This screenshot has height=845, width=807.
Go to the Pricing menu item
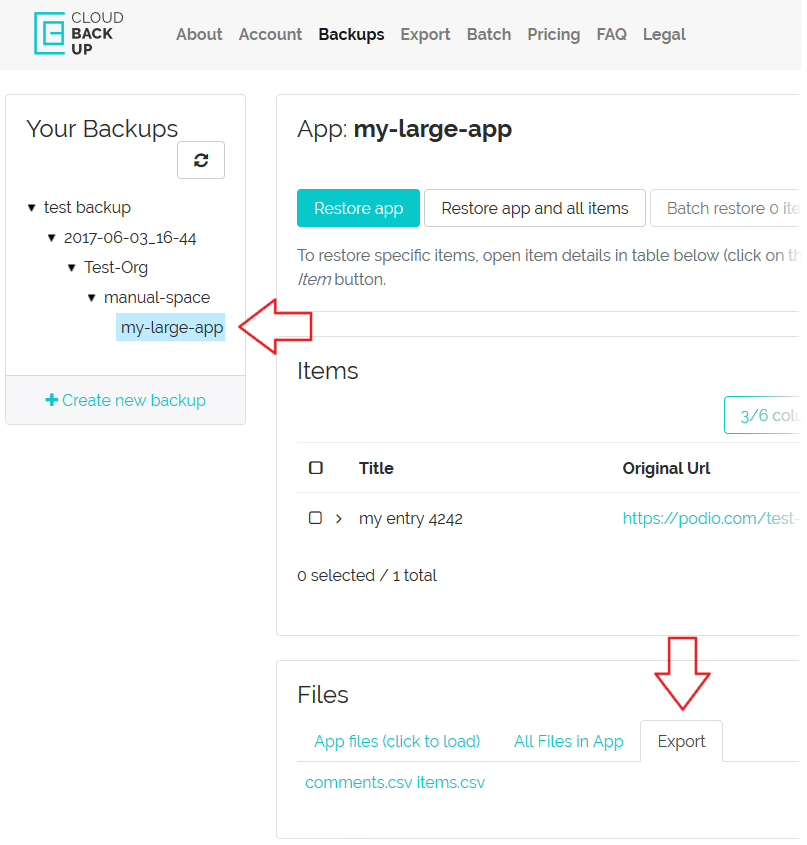(553, 34)
